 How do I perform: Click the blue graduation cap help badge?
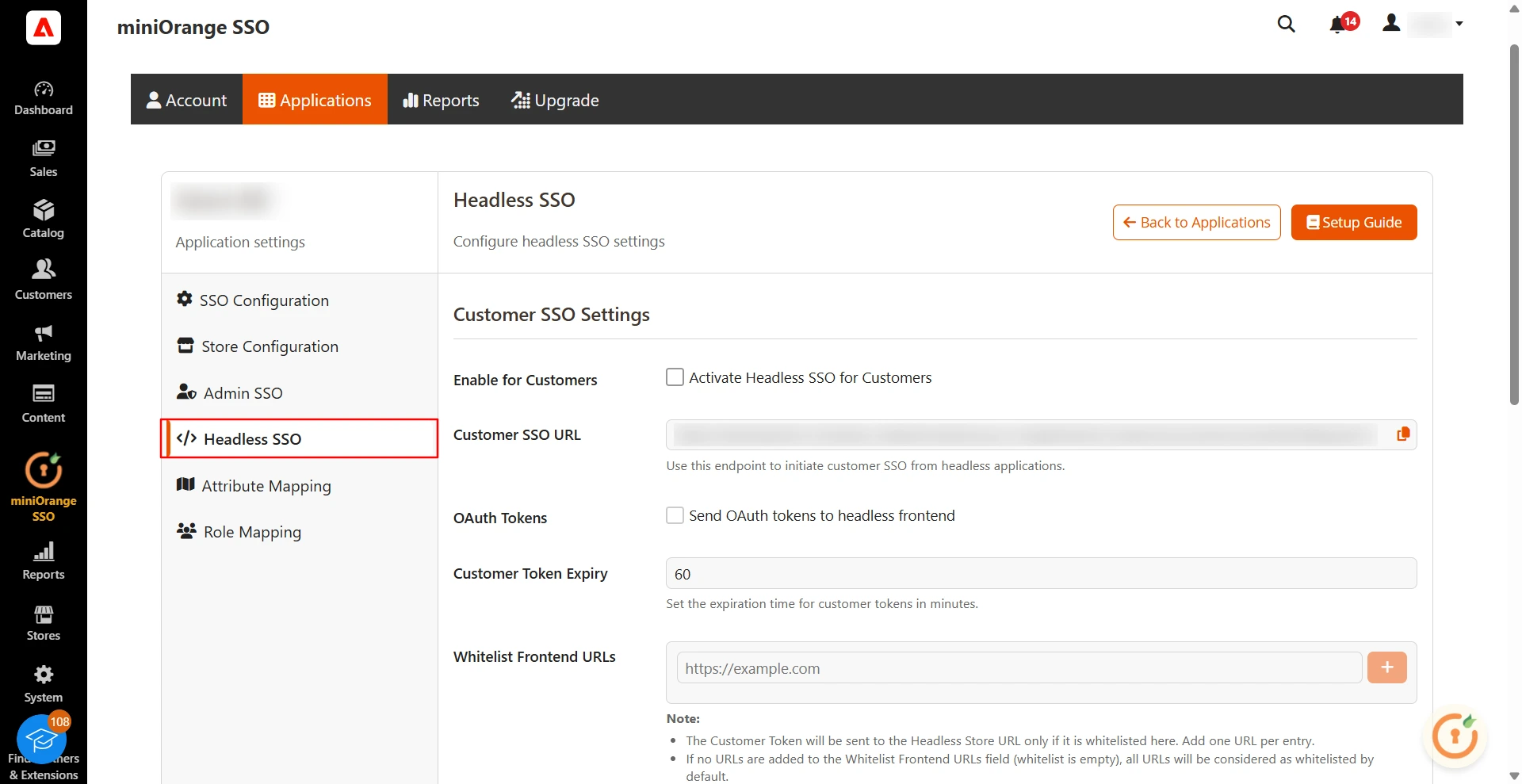[41, 740]
